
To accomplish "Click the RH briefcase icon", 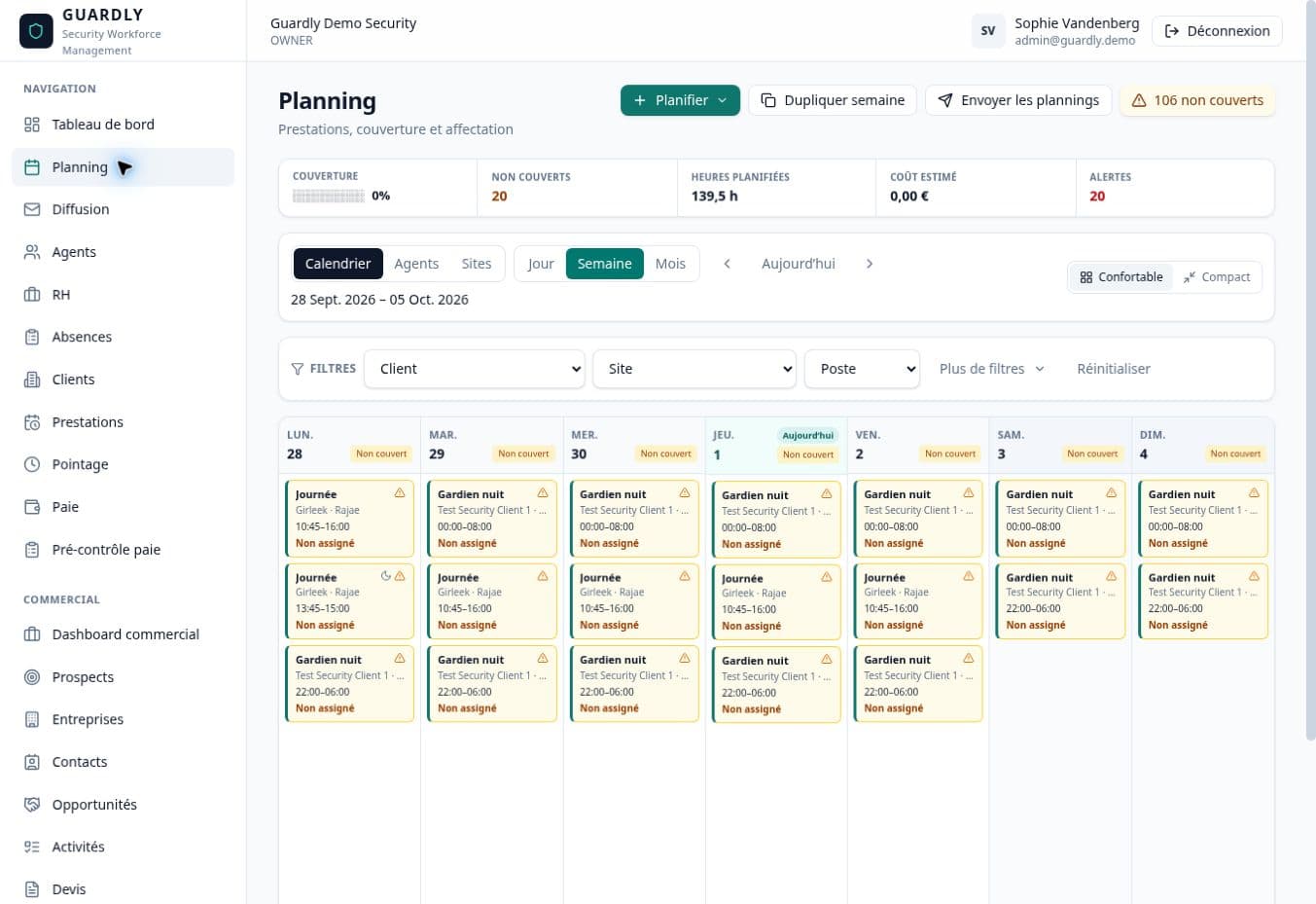I will (32, 295).
